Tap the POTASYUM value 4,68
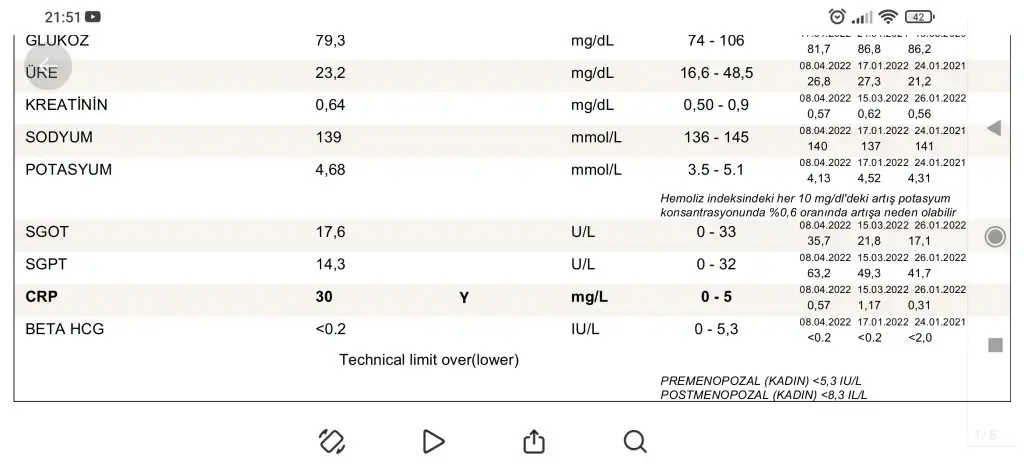The width and height of the screenshot is (1024, 473). pyautogui.click(x=330, y=170)
